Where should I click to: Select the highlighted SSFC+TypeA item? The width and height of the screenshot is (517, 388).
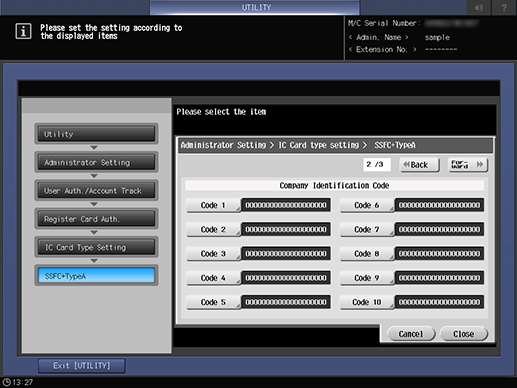point(96,276)
